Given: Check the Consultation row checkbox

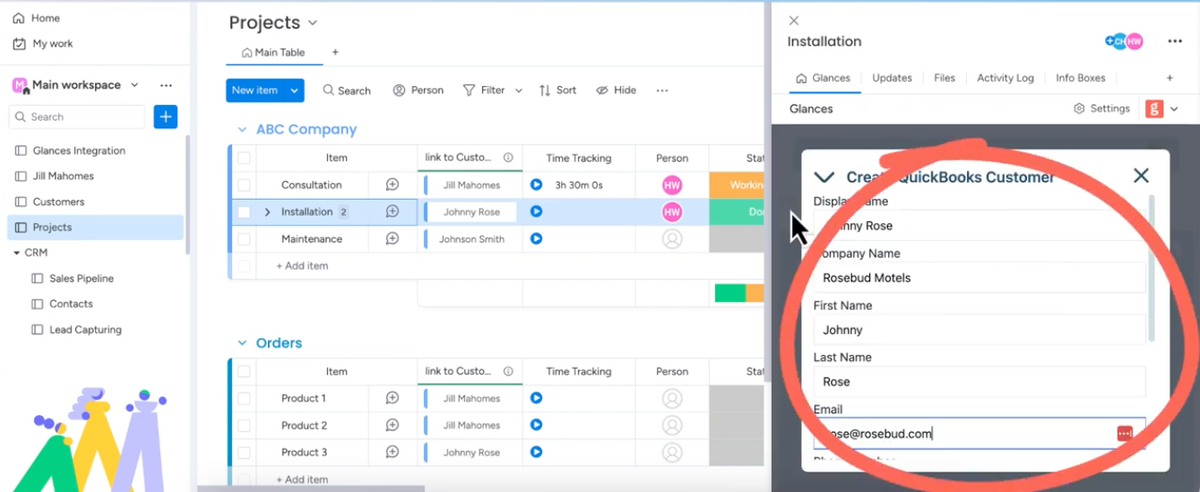Looking at the screenshot, I should pyautogui.click(x=244, y=185).
